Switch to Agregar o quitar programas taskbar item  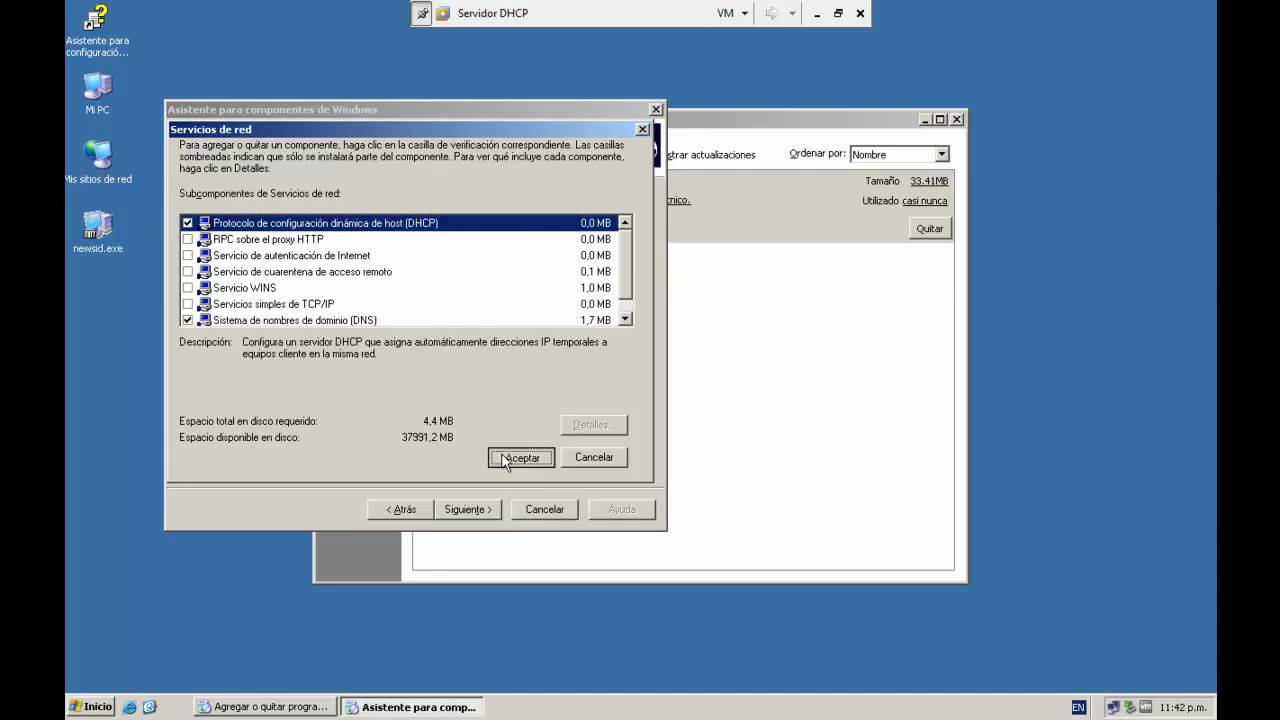tap(263, 706)
